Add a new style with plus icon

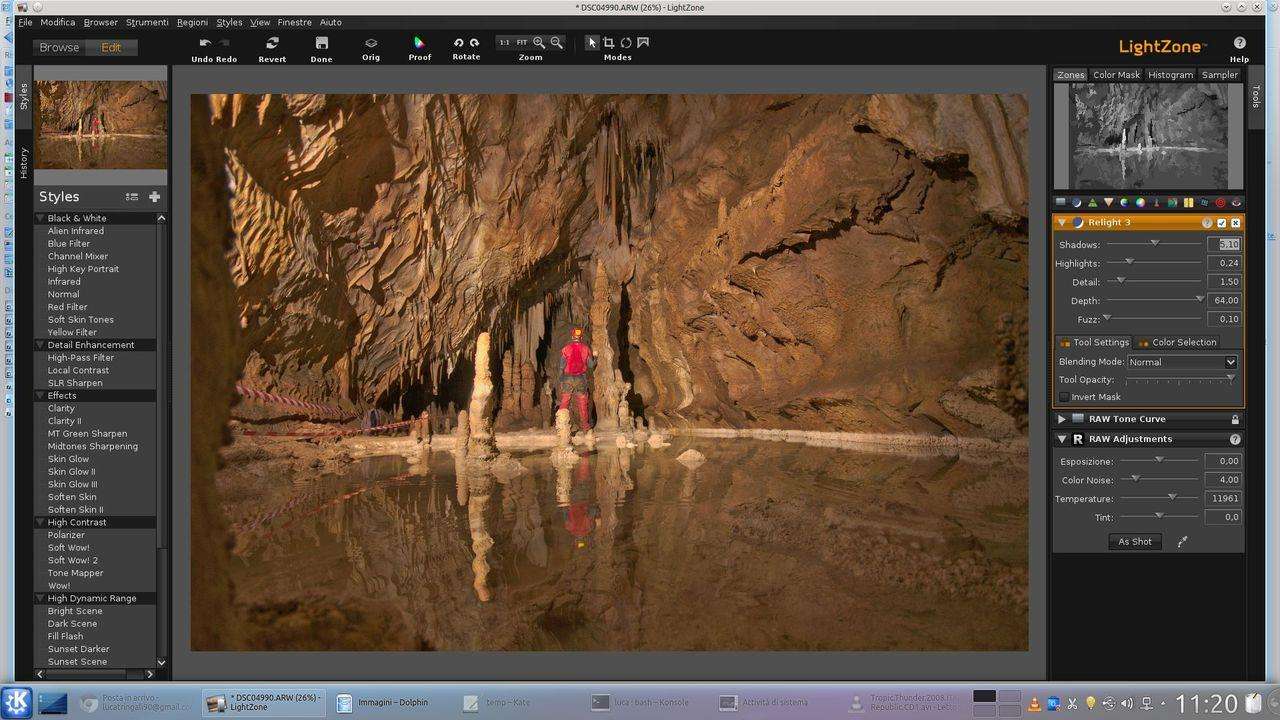click(154, 197)
